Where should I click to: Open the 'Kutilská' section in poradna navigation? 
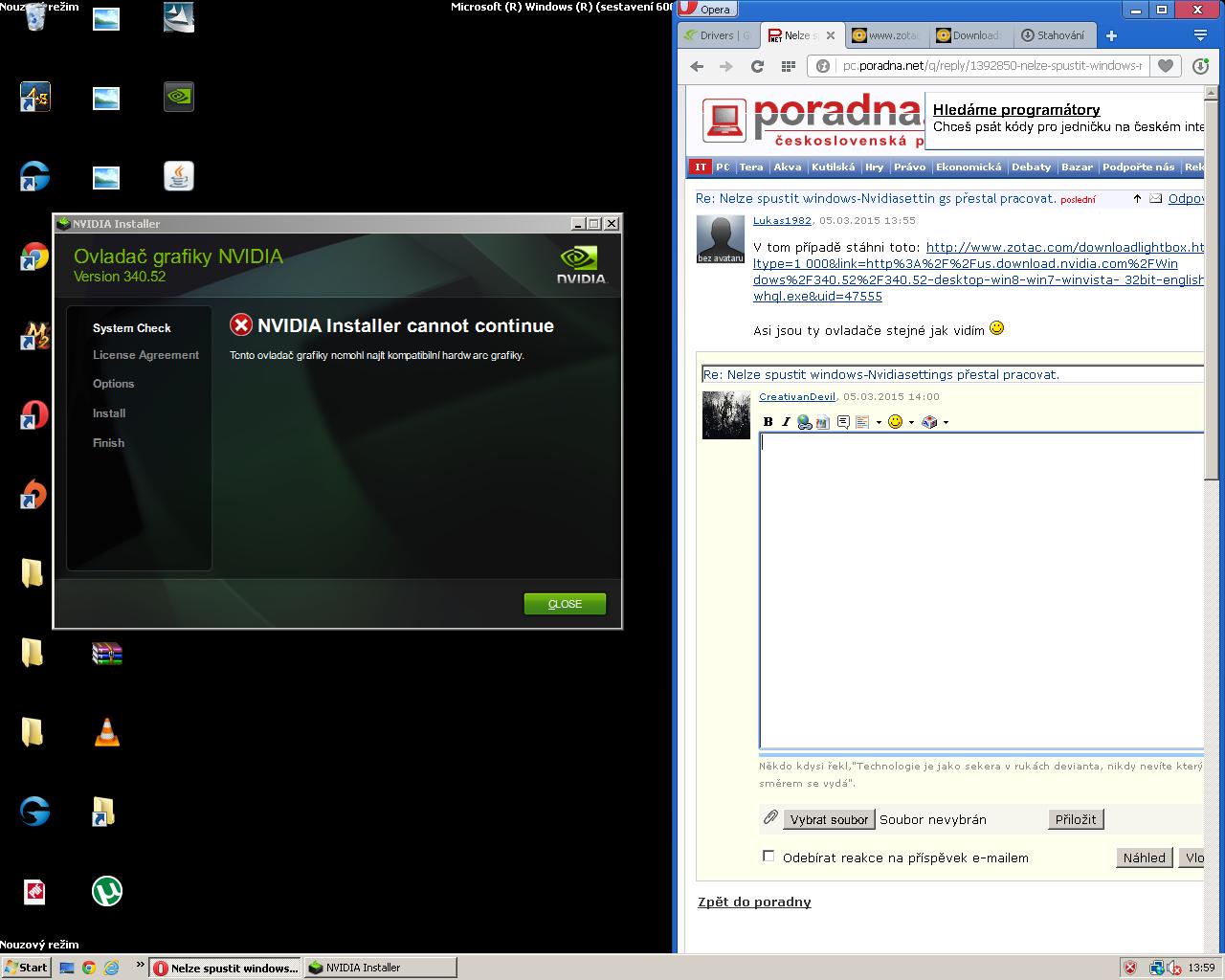point(834,167)
